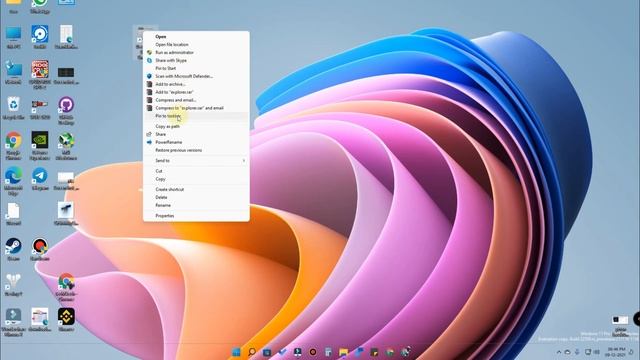Open File Explorer from the taskbar
Viewport: 640px width, 360px height.
[x=344, y=352]
